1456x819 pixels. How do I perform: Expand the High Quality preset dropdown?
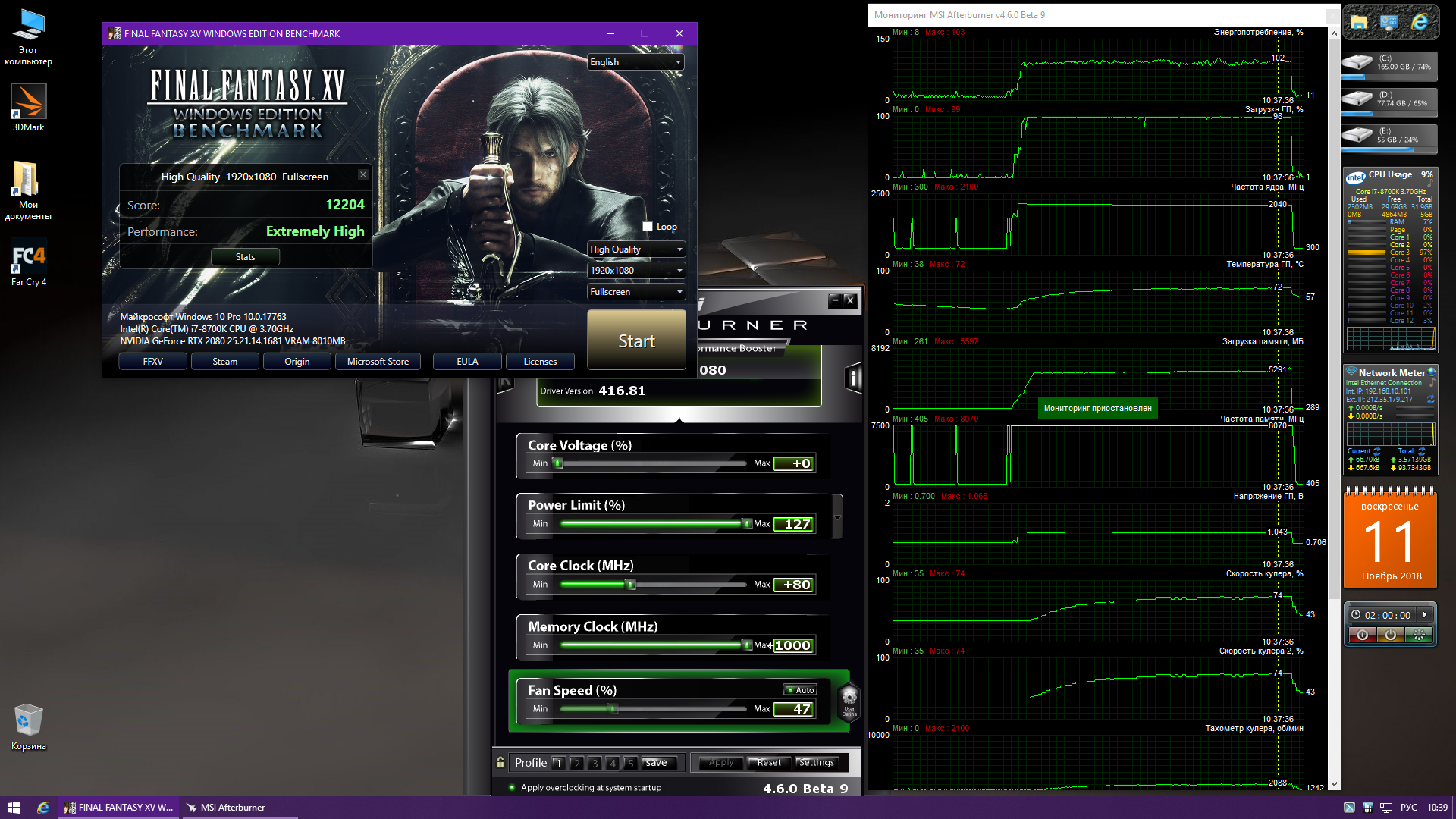coord(635,249)
